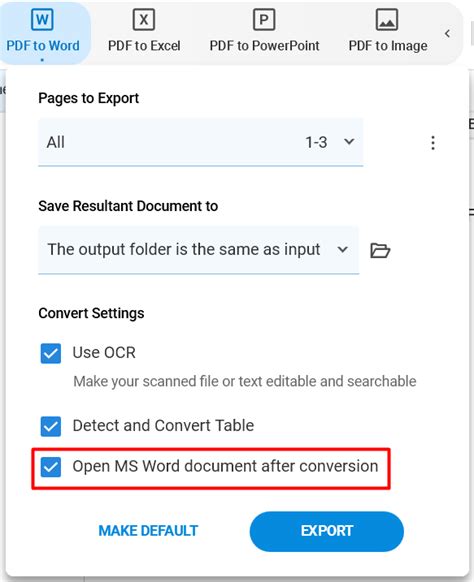Expand the output folder dropdown
This screenshot has height=582, width=474.
199,250
